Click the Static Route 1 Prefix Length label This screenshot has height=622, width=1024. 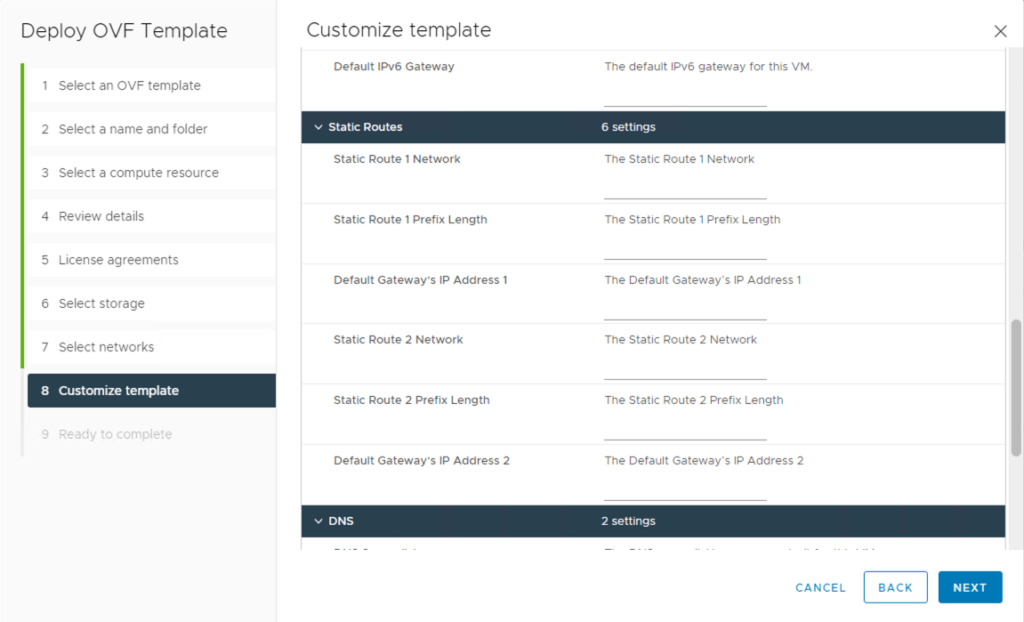[410, 220]
